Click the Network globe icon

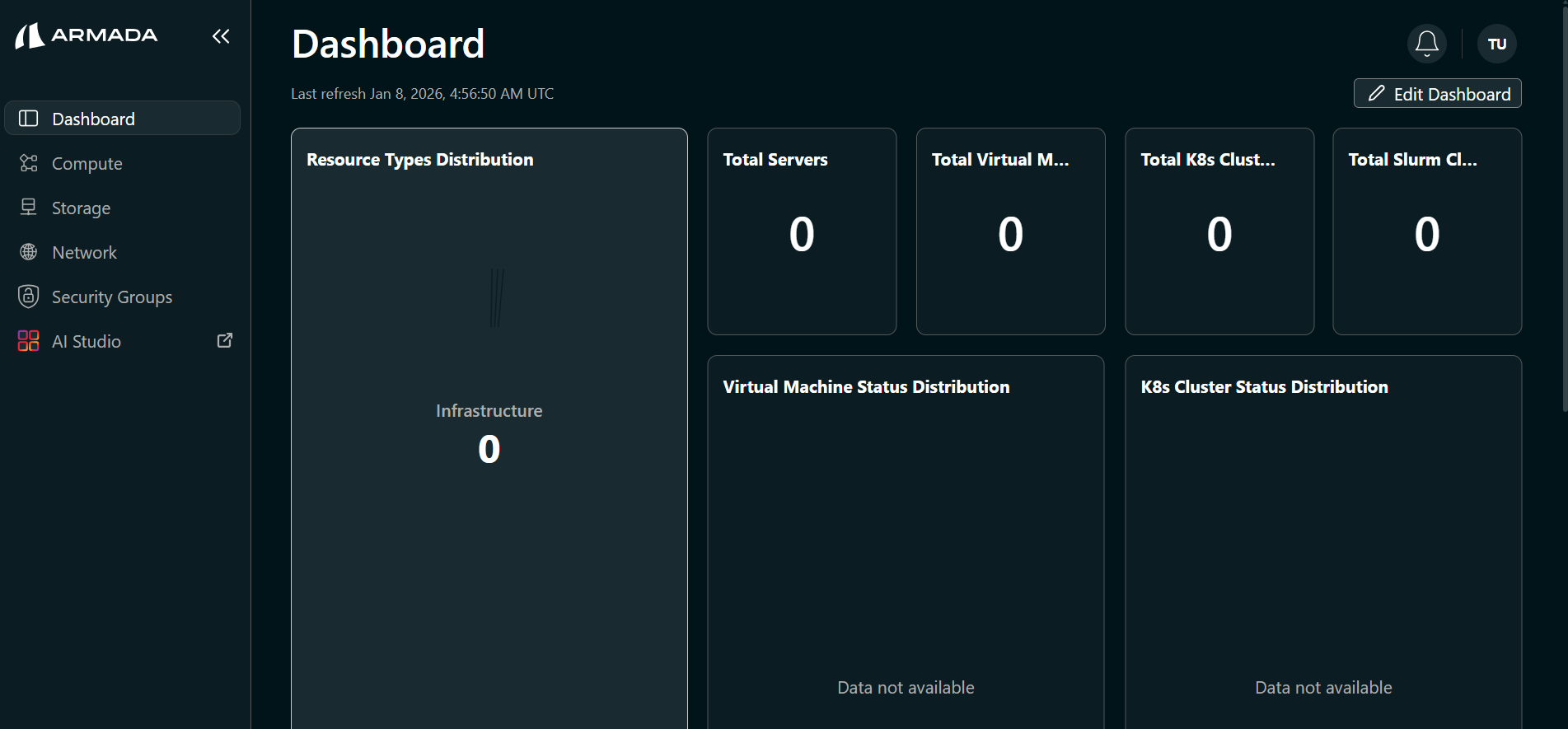[29, 252]
